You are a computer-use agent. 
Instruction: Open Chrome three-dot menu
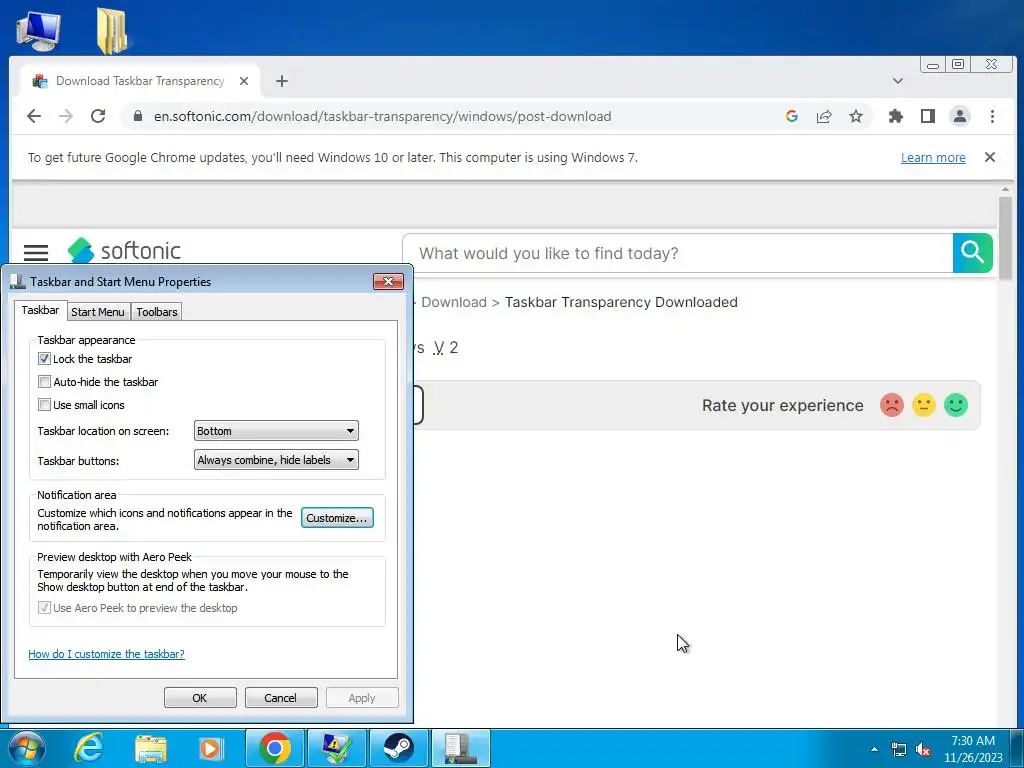pos(992,116)
